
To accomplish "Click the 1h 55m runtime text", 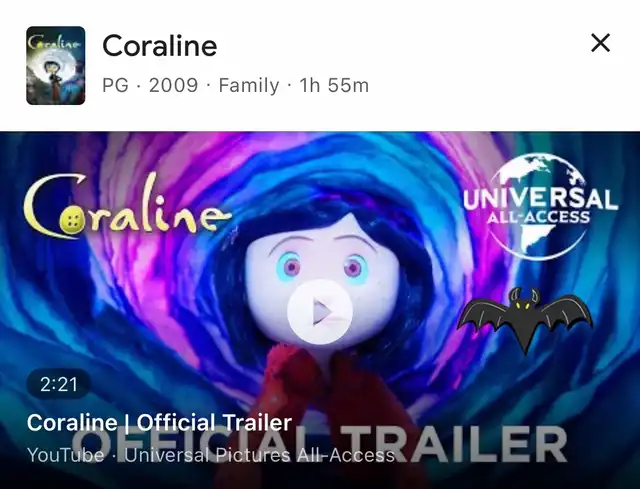I will tap(334, 86).
